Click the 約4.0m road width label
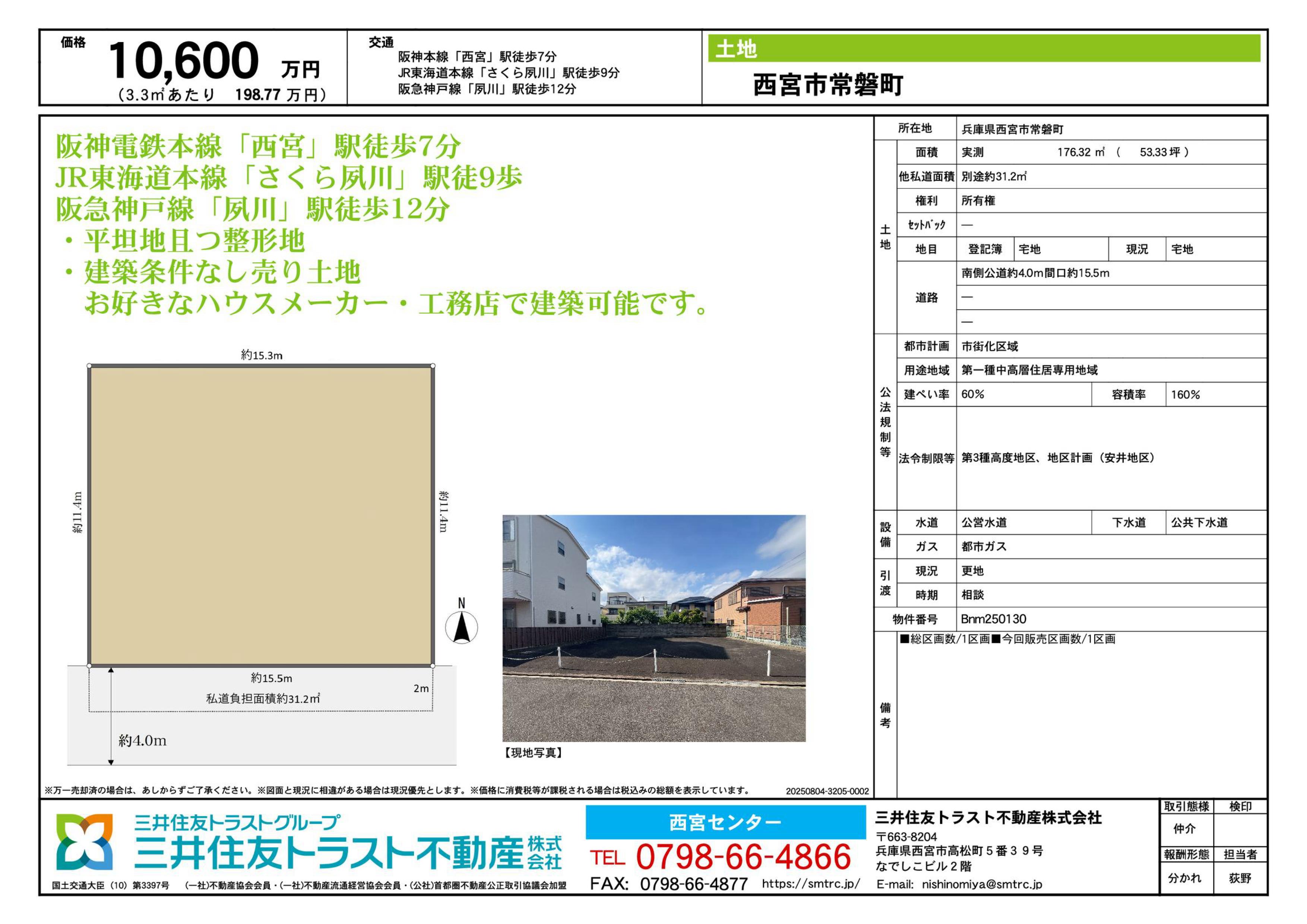The image size is (1307, 924). (142, 740)
